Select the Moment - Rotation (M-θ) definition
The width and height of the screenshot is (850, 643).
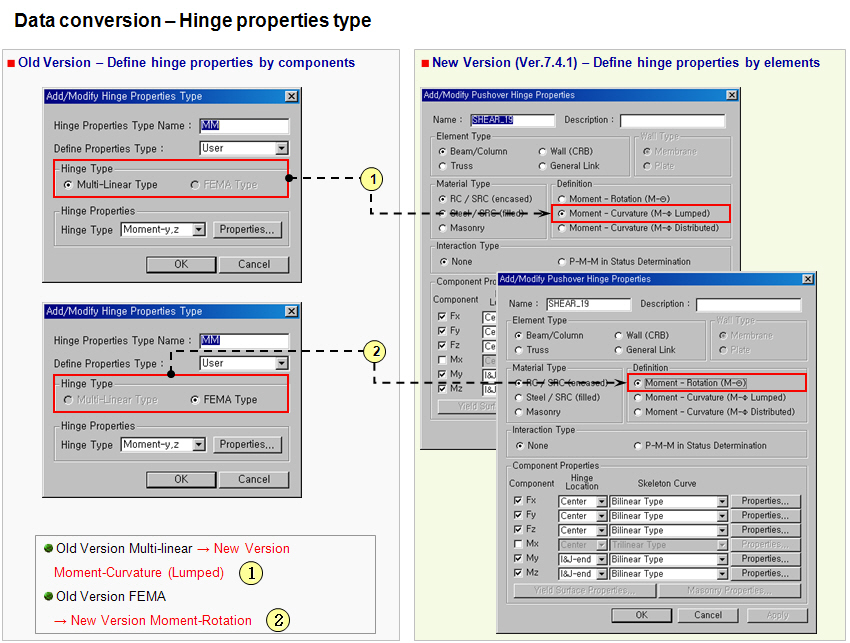[639, 382]
